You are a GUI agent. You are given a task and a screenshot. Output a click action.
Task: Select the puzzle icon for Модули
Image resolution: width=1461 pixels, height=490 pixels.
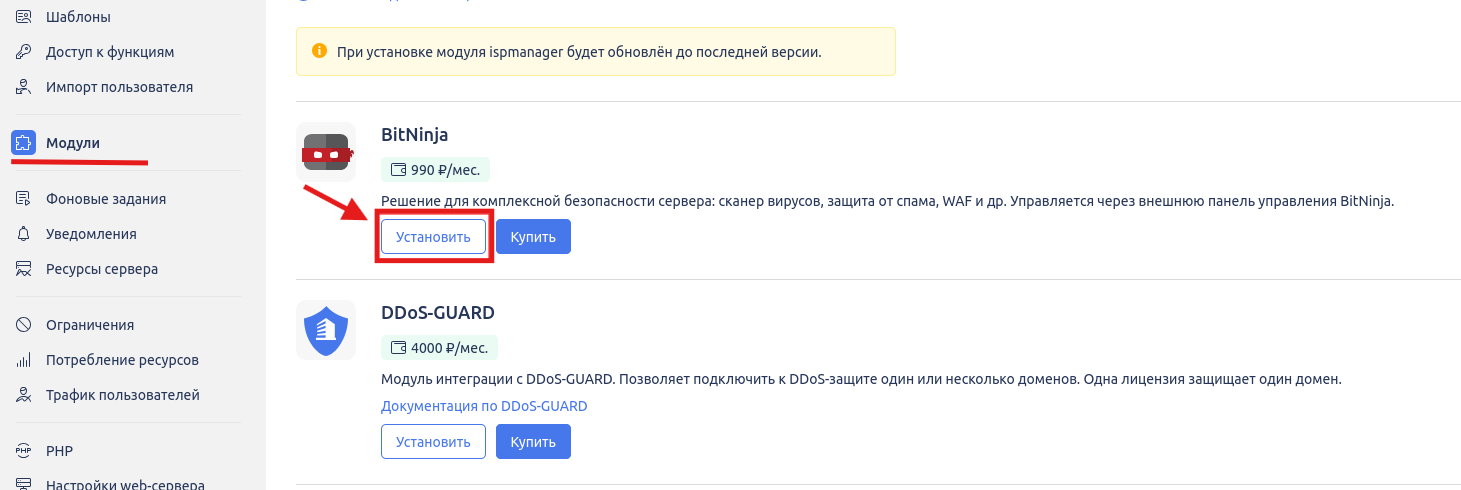tap(24, 143)
